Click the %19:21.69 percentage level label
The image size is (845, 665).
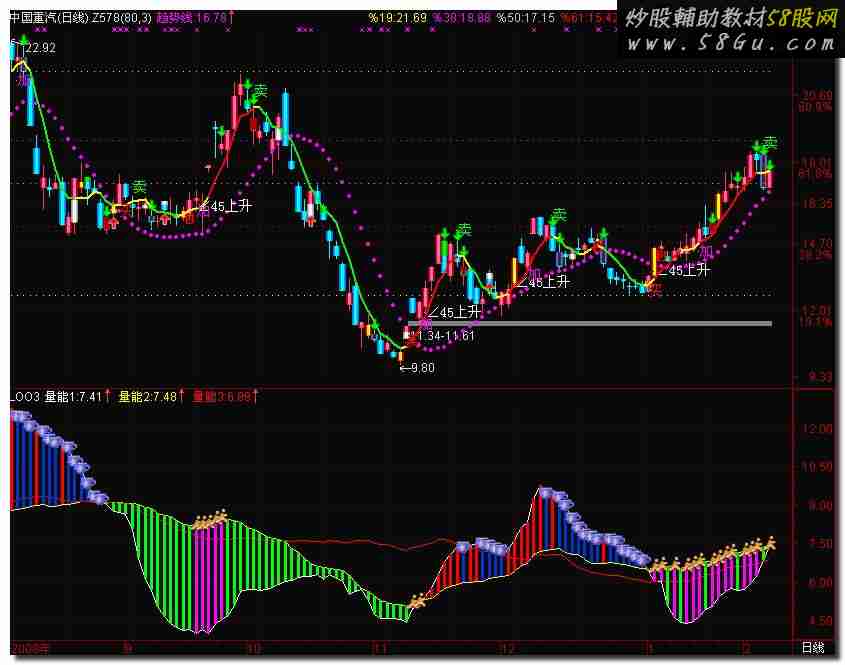coord(397,18)
